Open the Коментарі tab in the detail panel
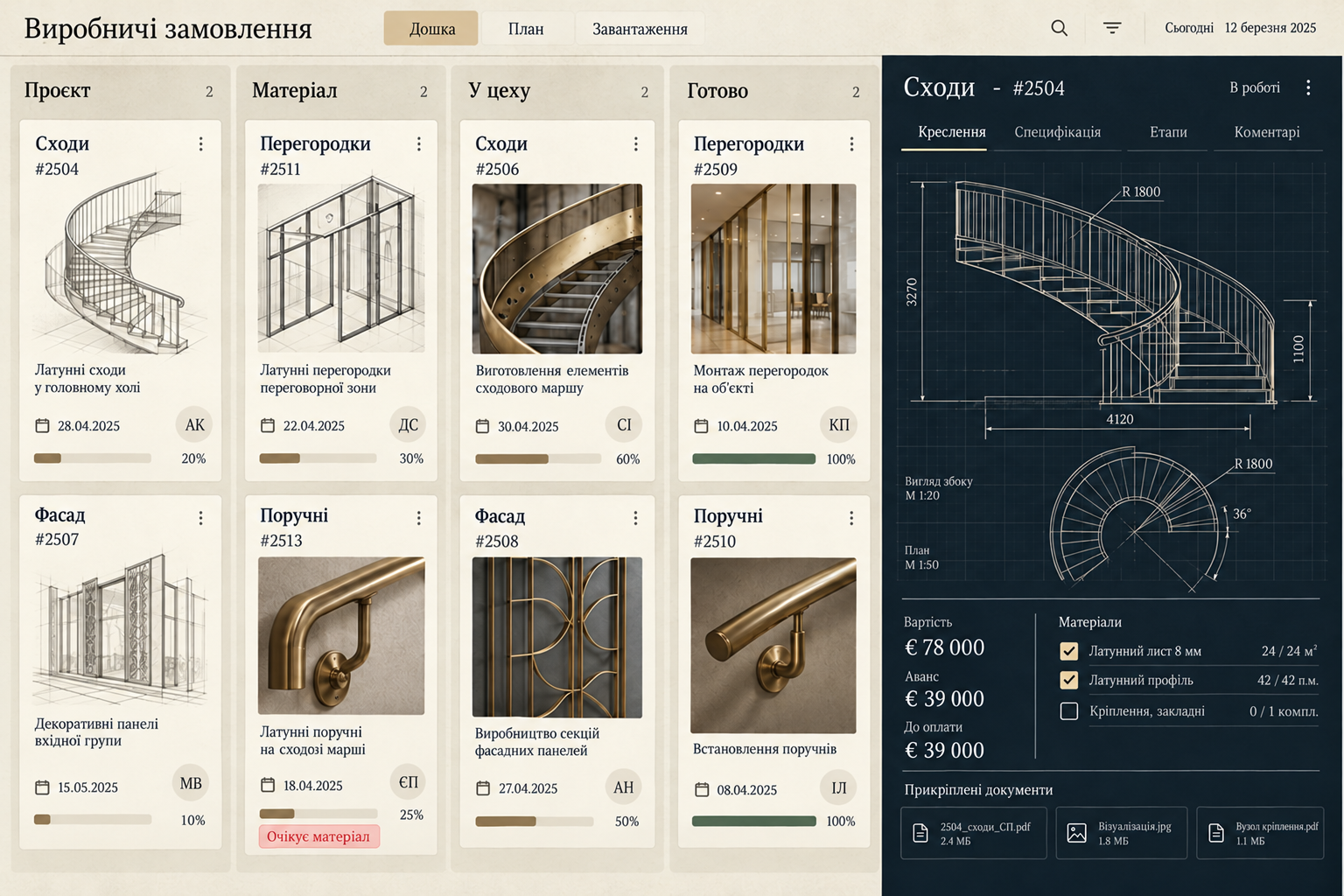The width and height of the screenshot is (1344, 896). (1267, 132)
